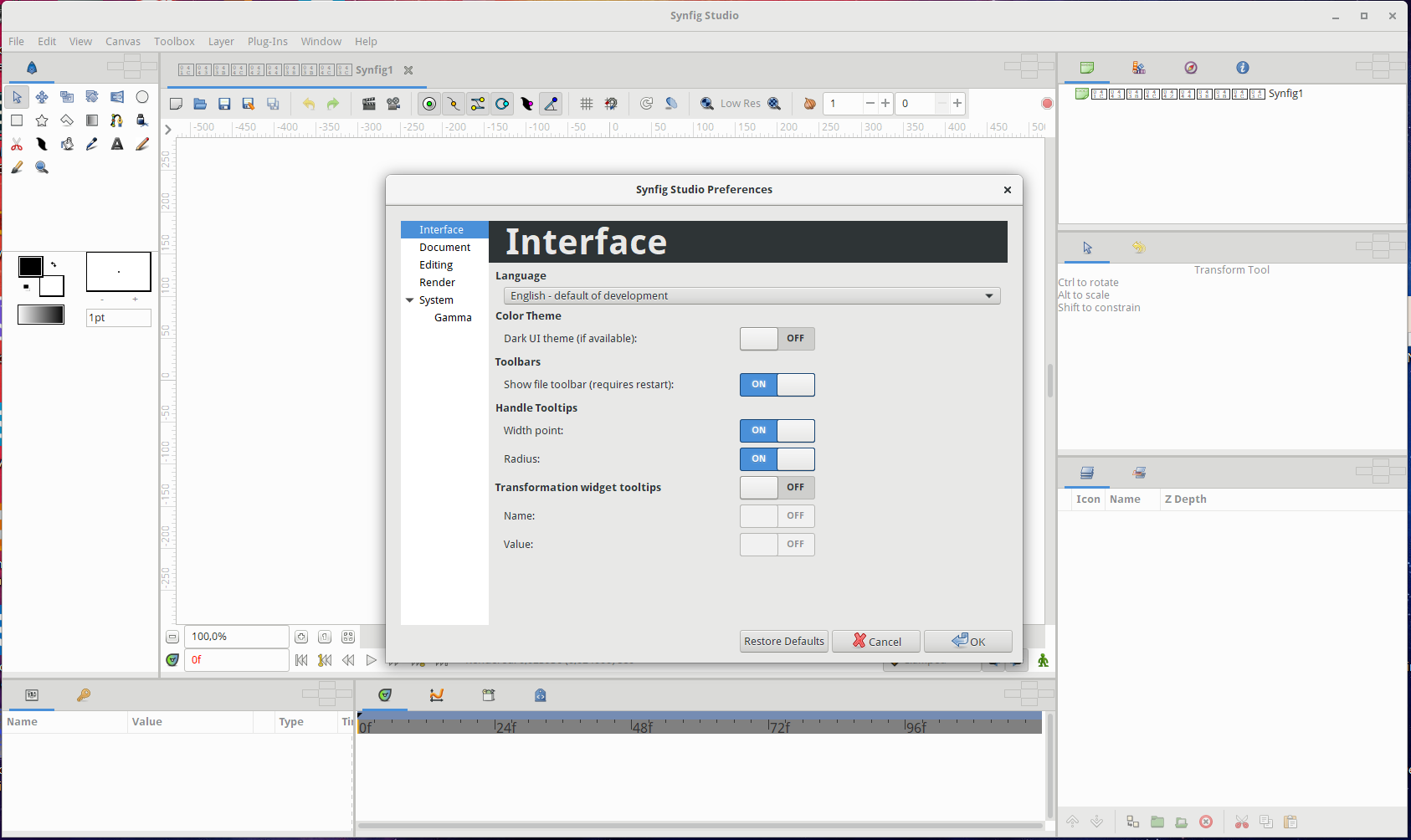Click OK in Preferences dialog
Viewport: 1411px width, 840px height.
click(968, 642)
